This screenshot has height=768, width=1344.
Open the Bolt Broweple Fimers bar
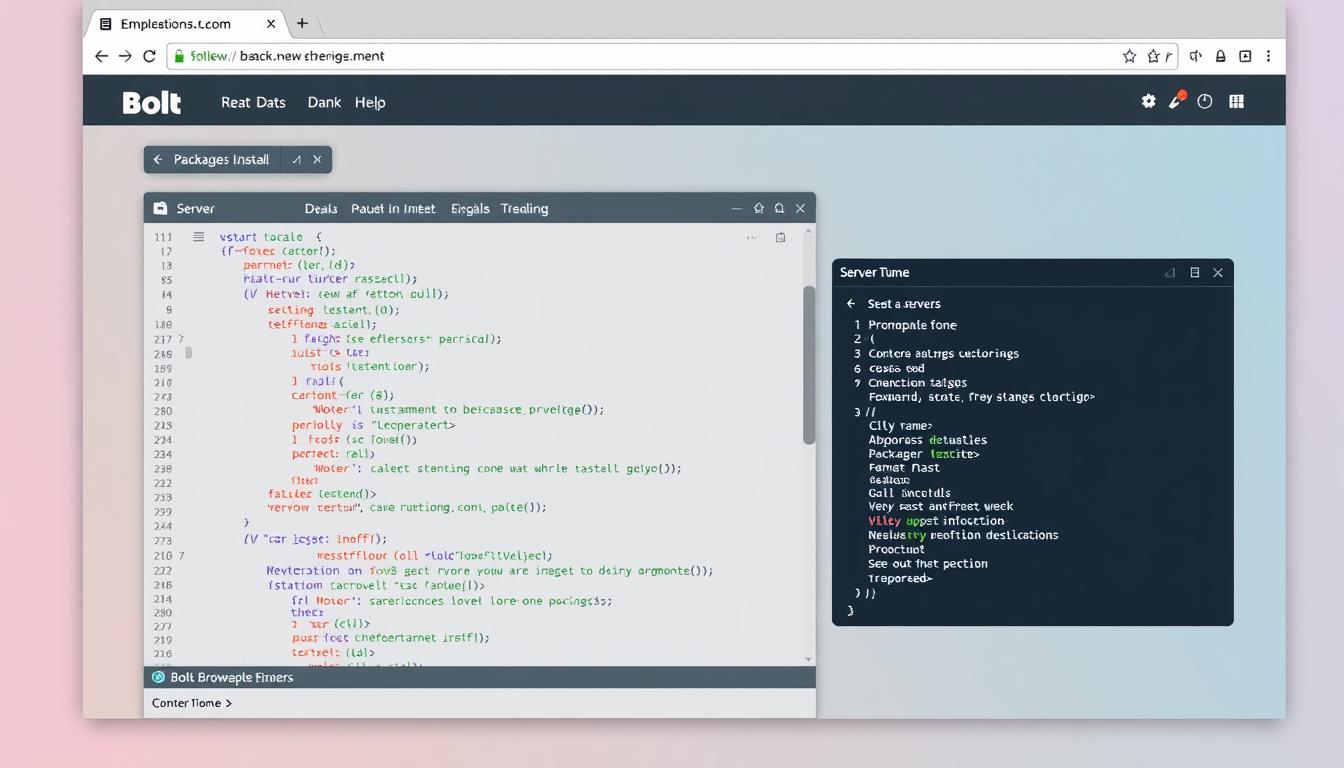point(479,677)
